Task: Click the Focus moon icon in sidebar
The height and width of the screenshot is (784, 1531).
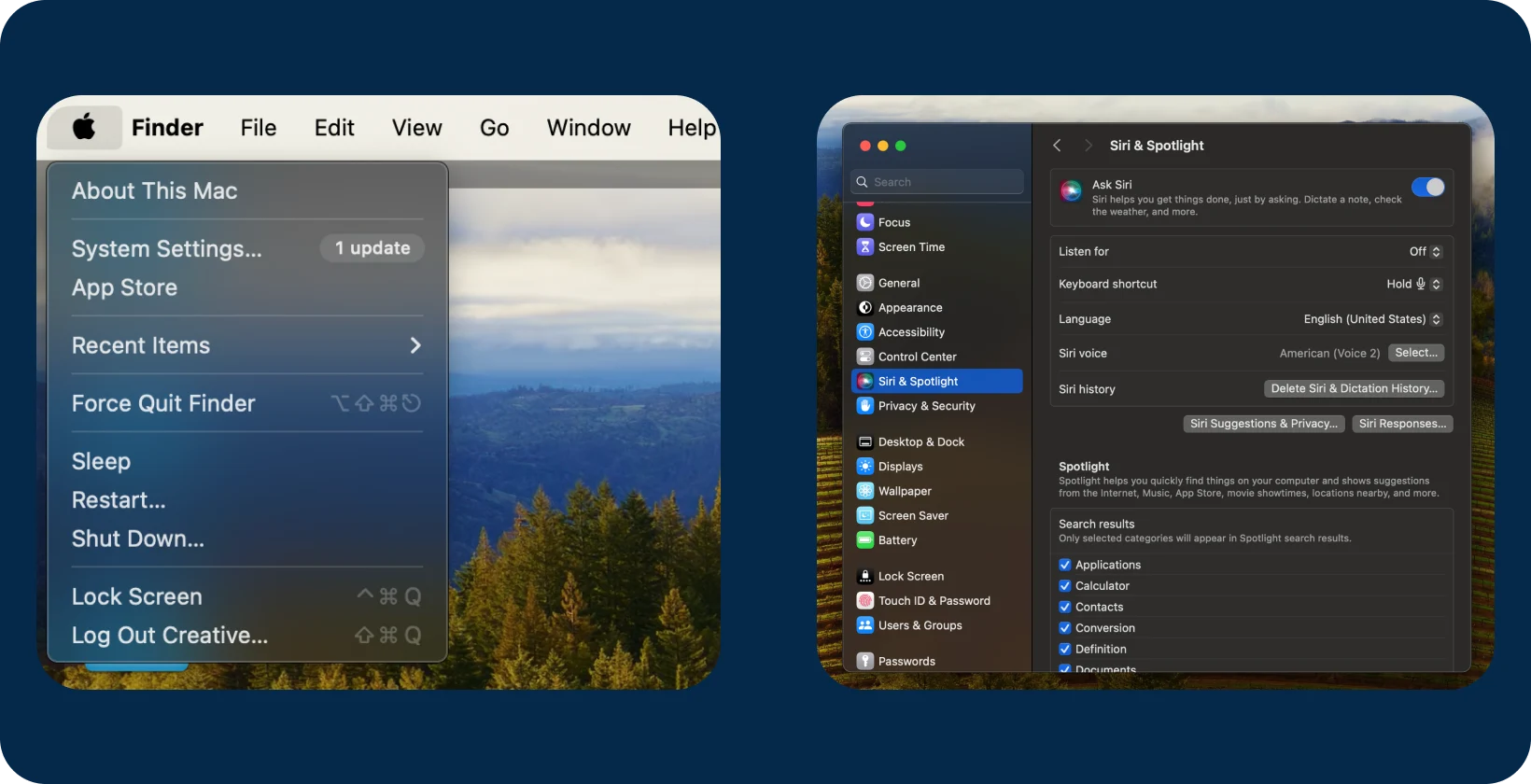Action: (865, 222)
